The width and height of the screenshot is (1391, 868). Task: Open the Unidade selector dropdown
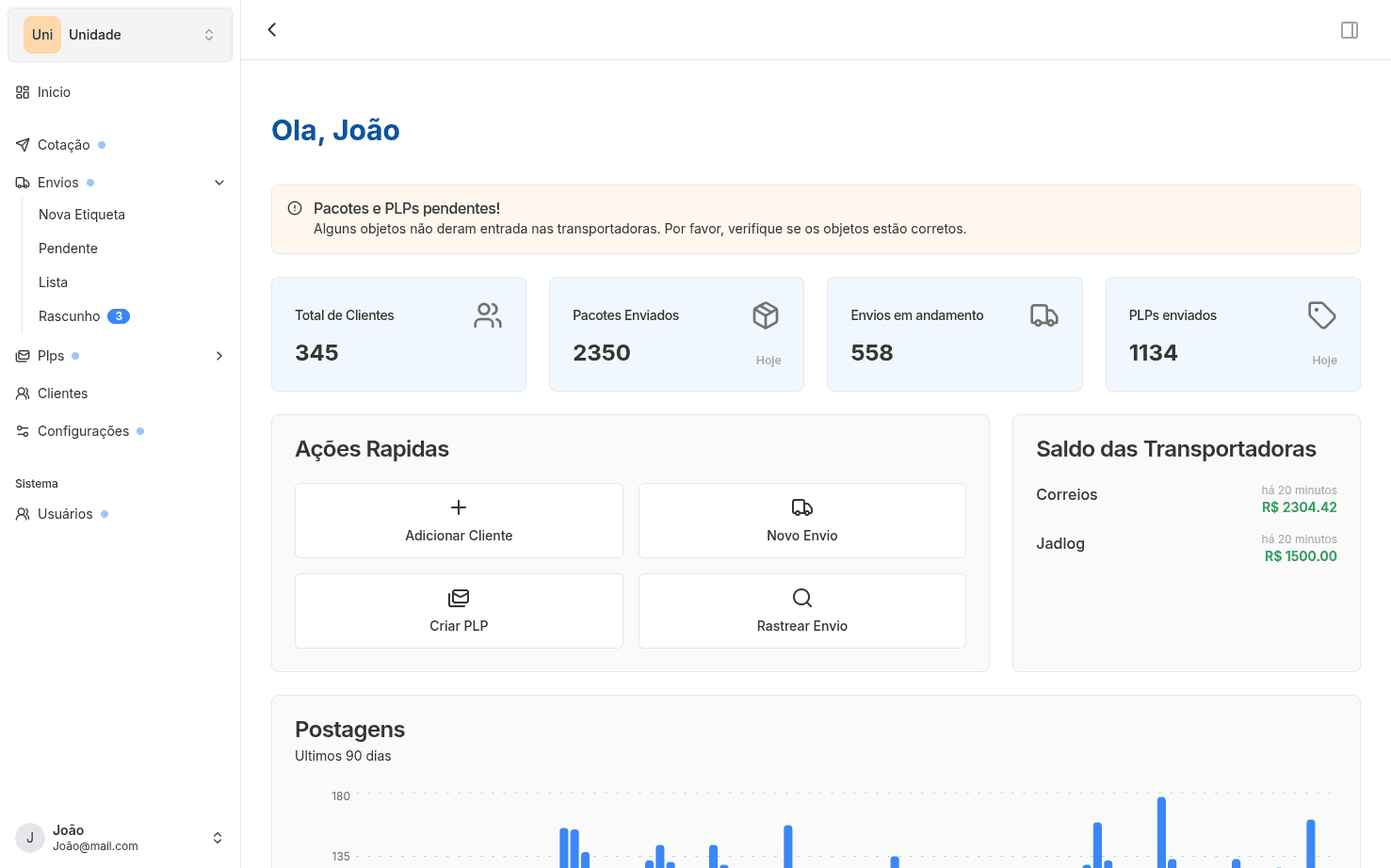pyautogui.click(x=120, y=34)
